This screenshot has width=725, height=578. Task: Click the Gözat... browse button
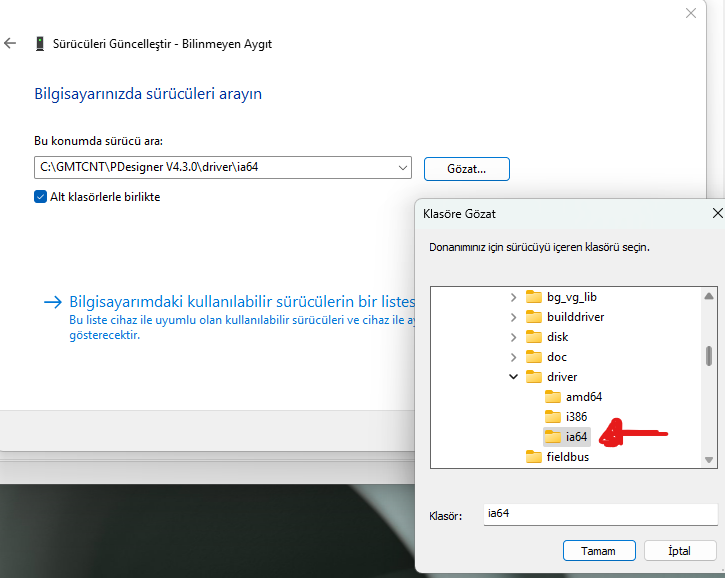pyautogui.click(x=467, y=169)
